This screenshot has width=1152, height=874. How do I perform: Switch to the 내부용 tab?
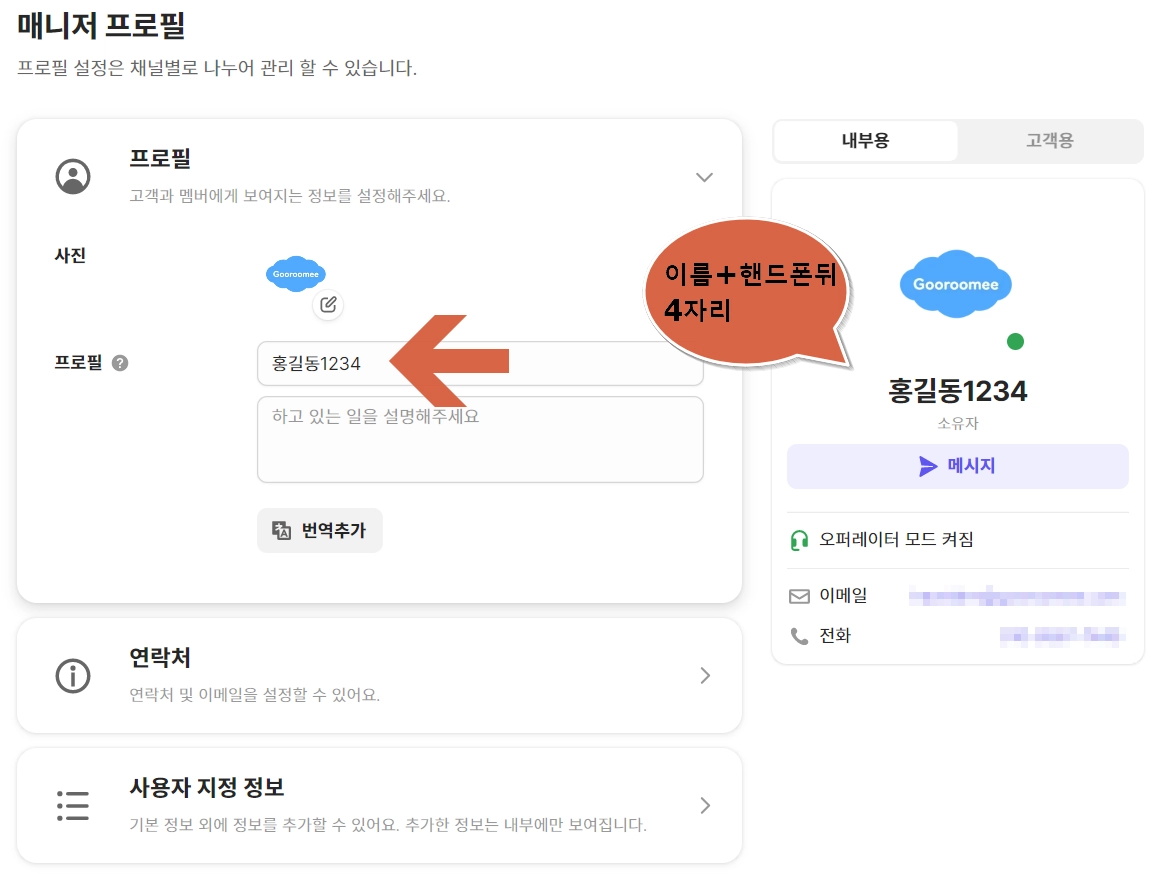pos(865,140)
